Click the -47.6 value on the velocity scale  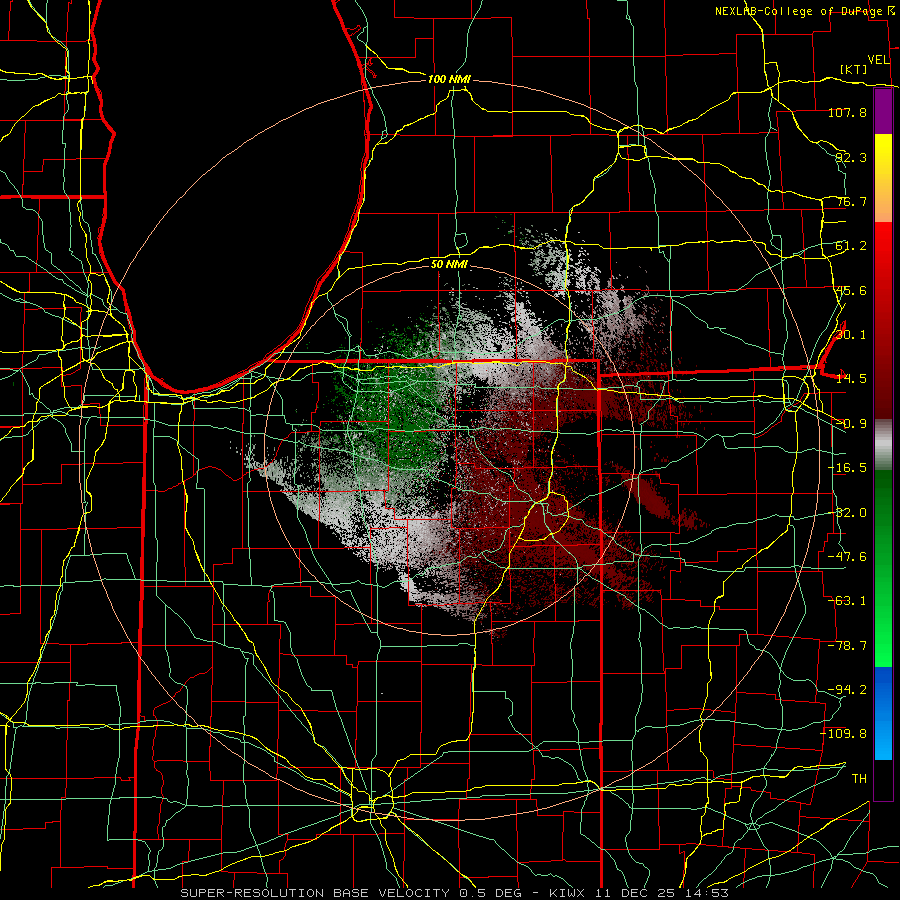click(847, 557)
